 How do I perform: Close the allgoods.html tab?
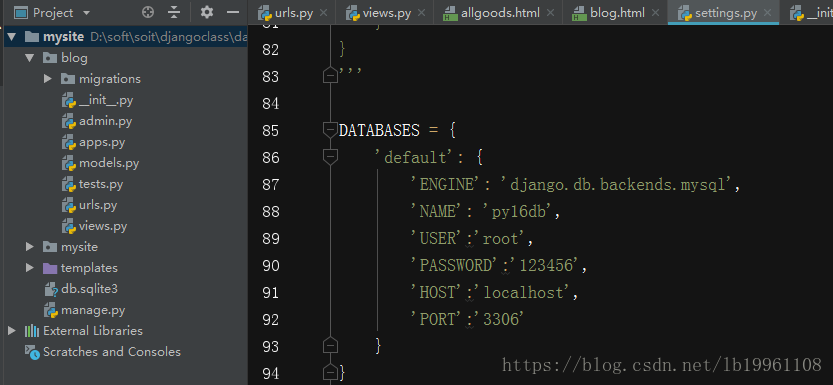pyautogui.click(x=550, y=13)
